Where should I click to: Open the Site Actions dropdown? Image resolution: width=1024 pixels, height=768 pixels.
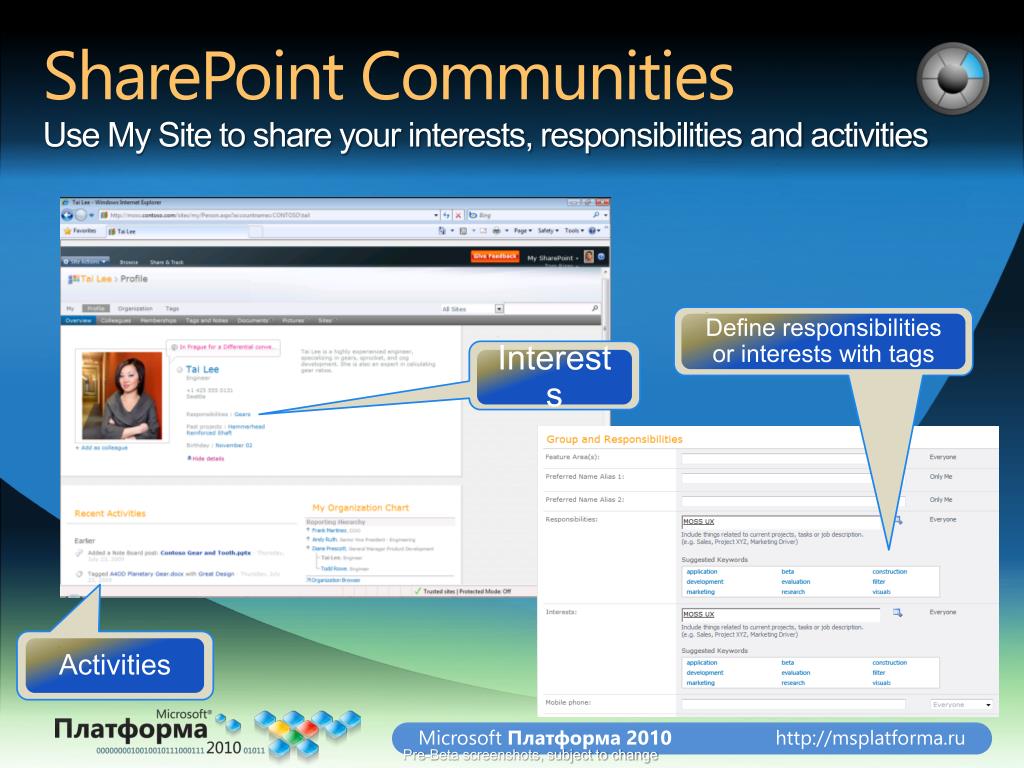pyautogui.click(x=86, y=261)
